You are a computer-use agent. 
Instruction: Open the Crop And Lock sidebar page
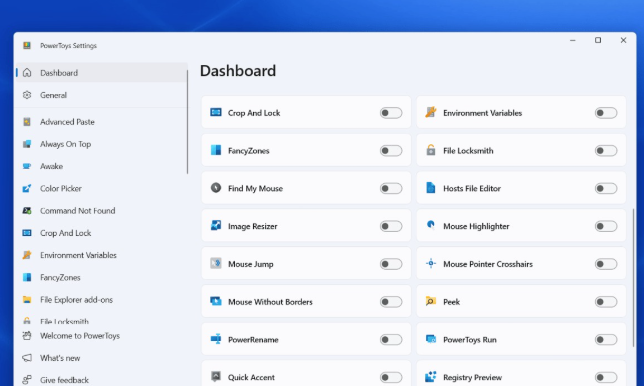(101, 233)
